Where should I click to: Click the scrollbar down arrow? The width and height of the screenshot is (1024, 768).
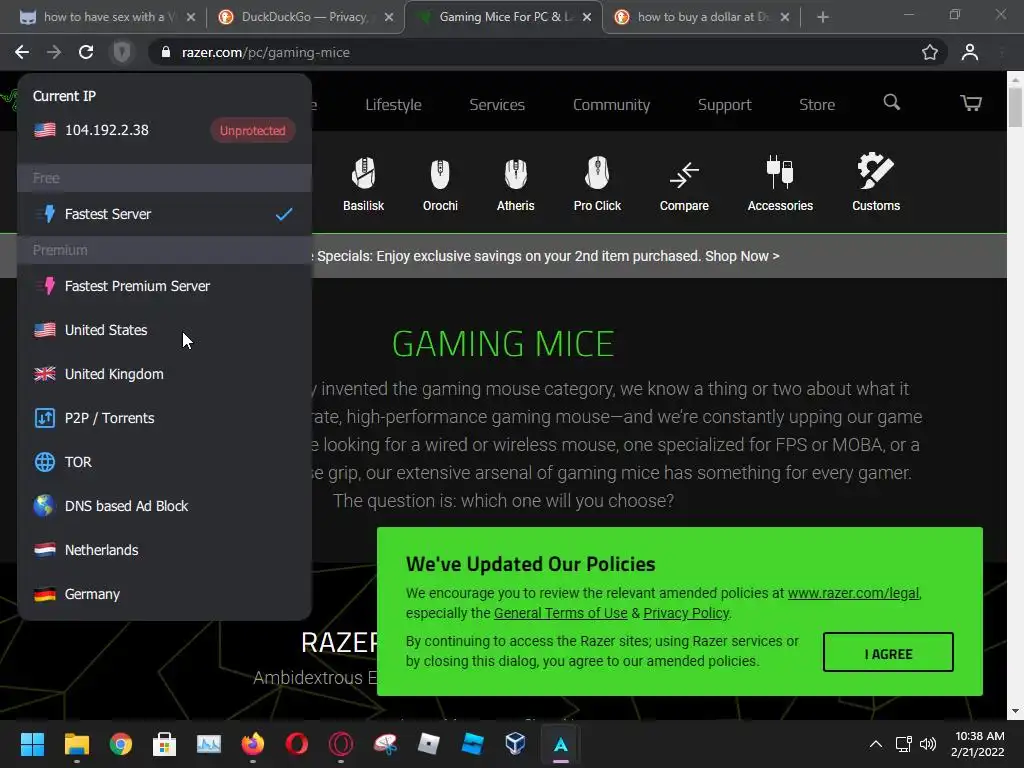tap(1015, 711)
